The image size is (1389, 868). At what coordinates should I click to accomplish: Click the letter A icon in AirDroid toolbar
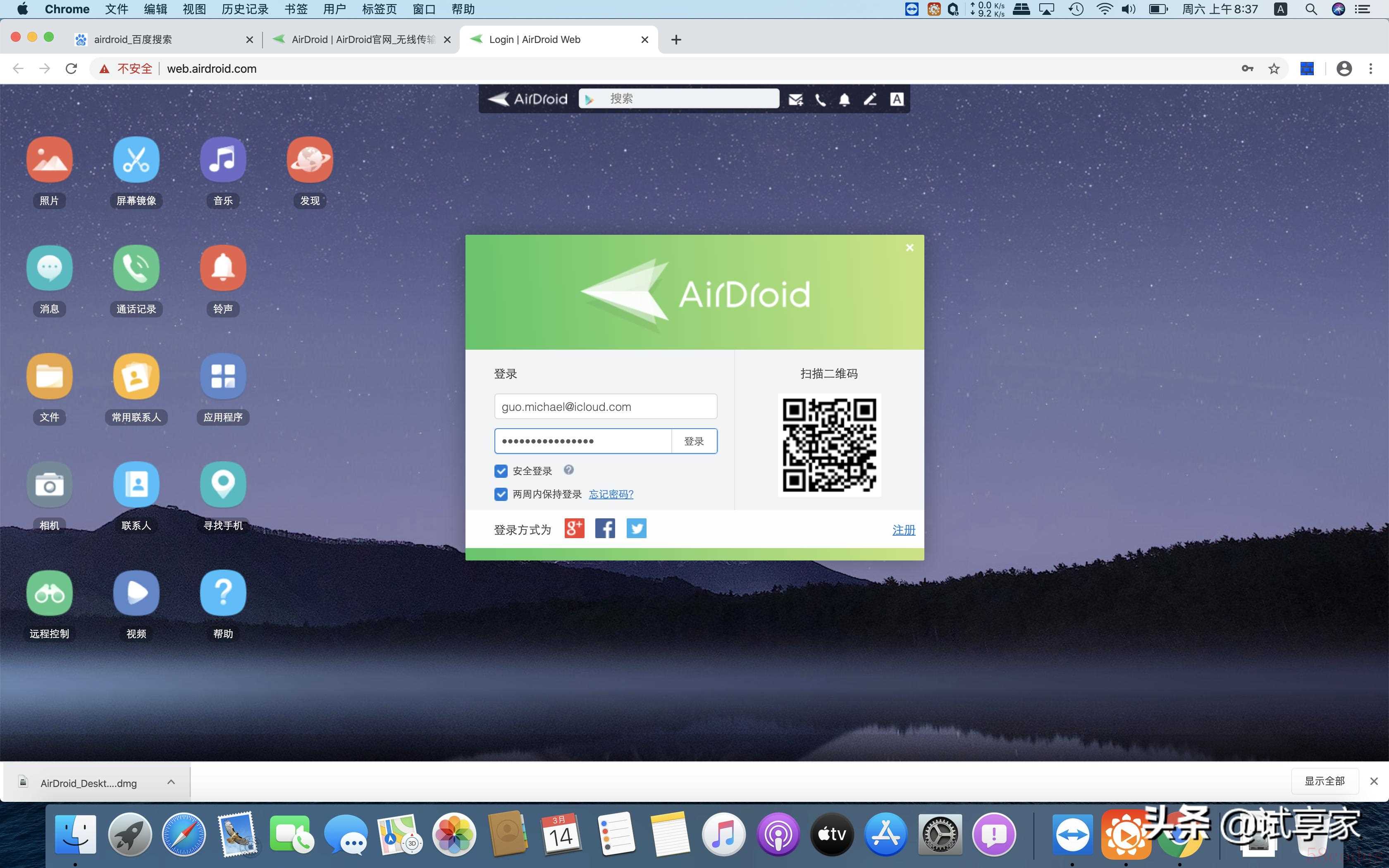[897, 99]
